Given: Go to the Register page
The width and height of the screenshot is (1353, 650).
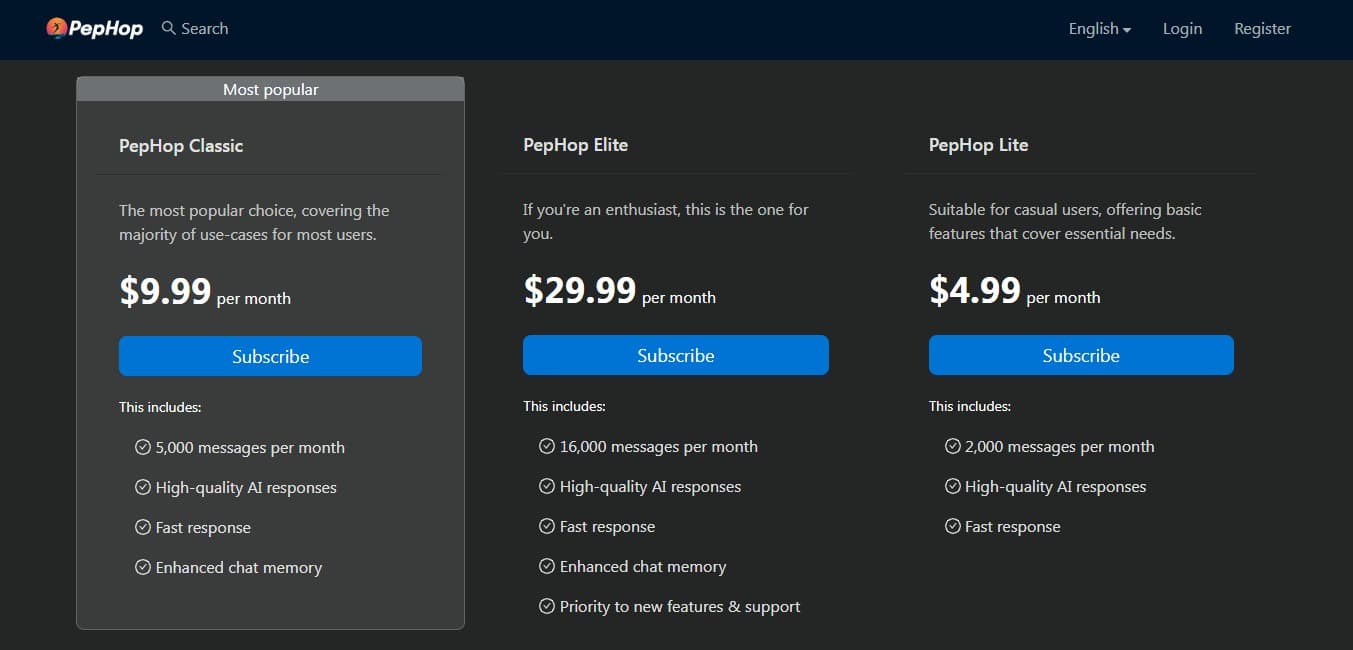Looking at the screenshot, I should click(x=1262, y=29).
